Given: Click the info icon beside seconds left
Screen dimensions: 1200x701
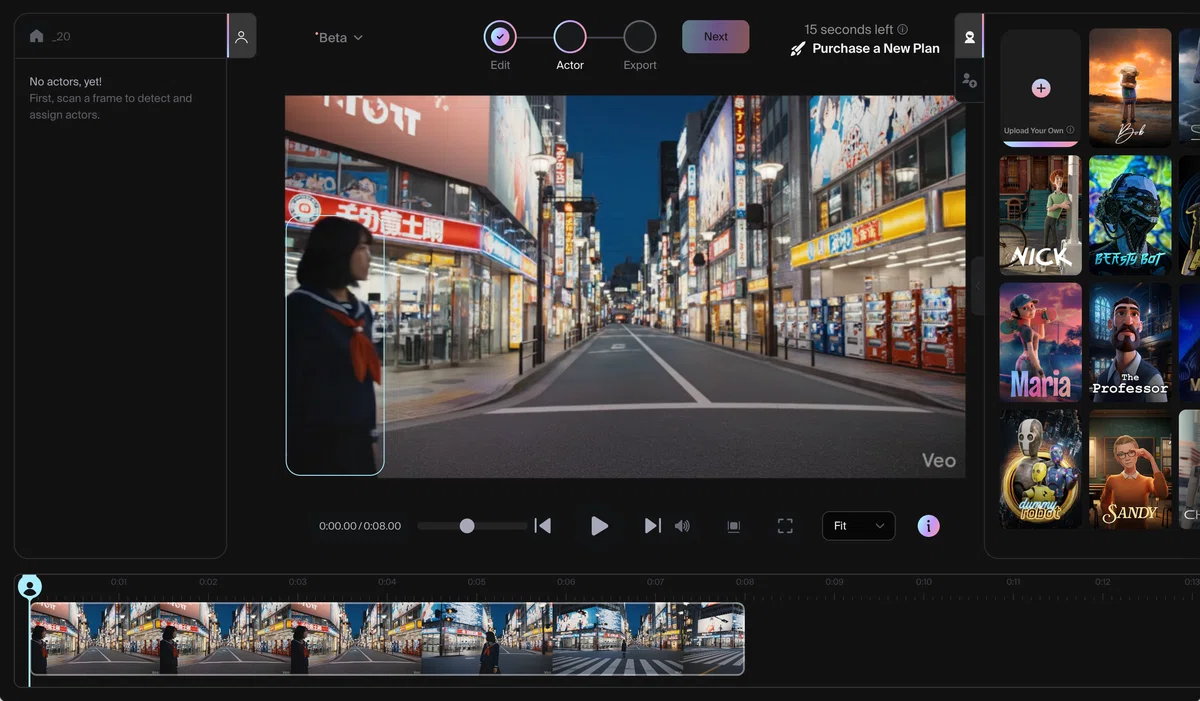Looking at the screenshot, I should point(903,30).
